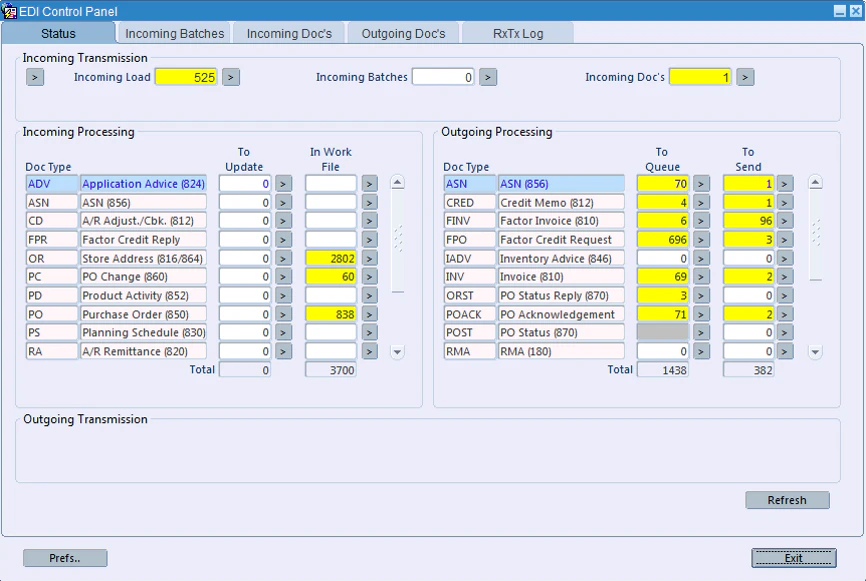Exit the EDI Control Panel
The image size is (866, 581).
click(x=795, y=558)
